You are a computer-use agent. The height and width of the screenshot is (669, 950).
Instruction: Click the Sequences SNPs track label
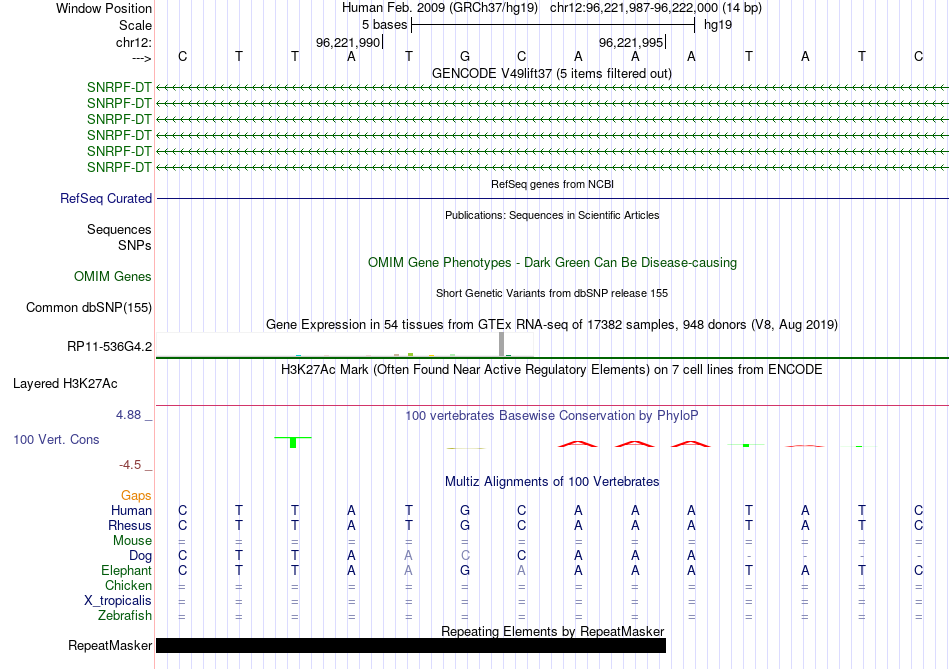tap(119, 238)
